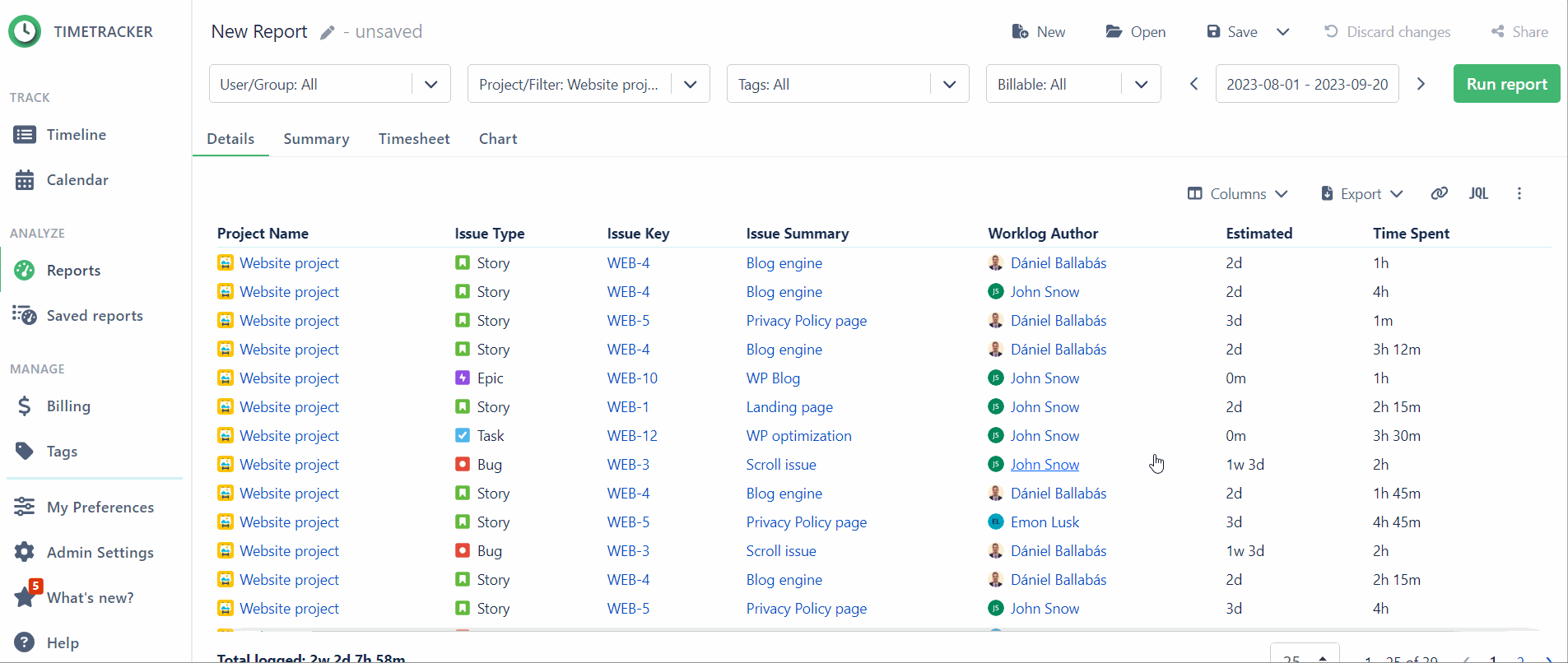Sort by Project Name column header

coord(263,234)
